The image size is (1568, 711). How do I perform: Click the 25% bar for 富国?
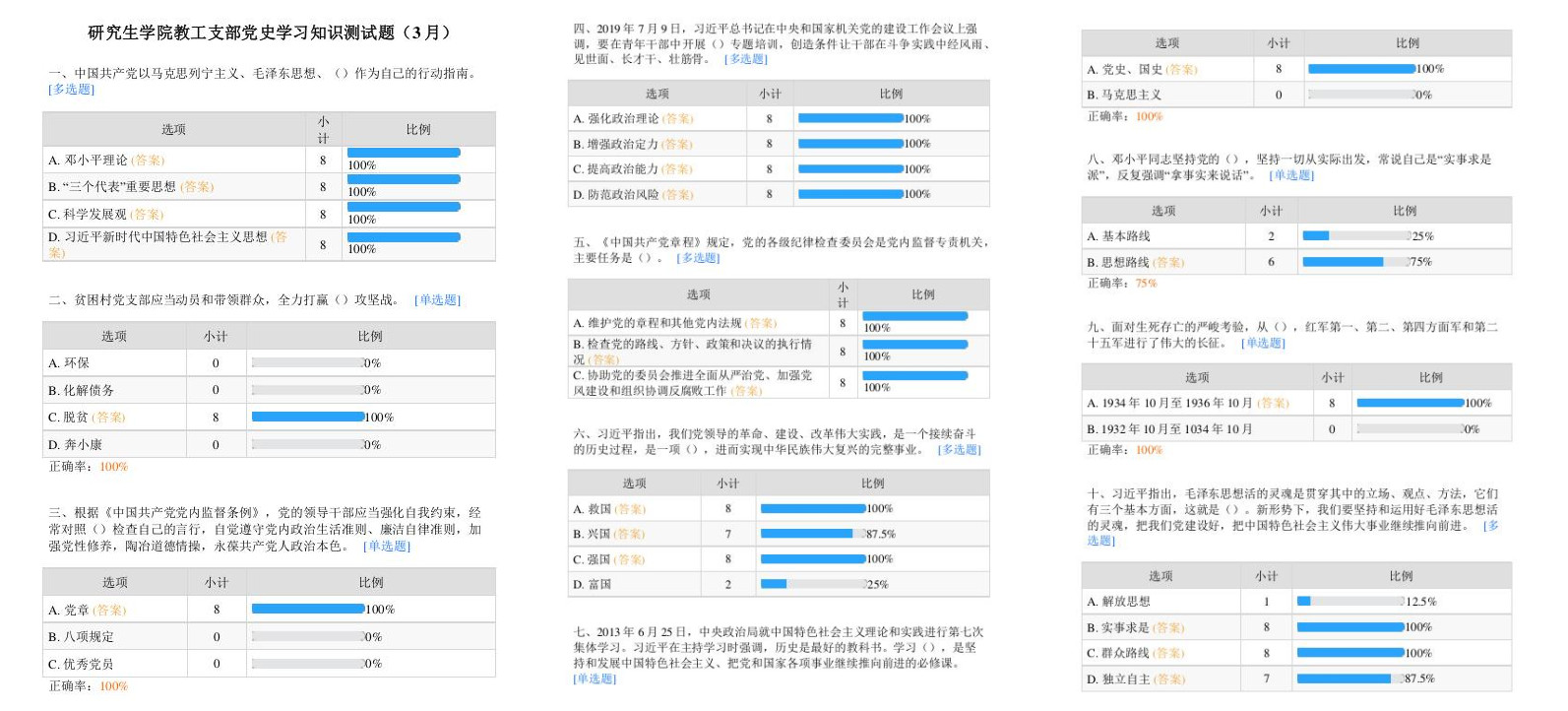tap(774, 584)
